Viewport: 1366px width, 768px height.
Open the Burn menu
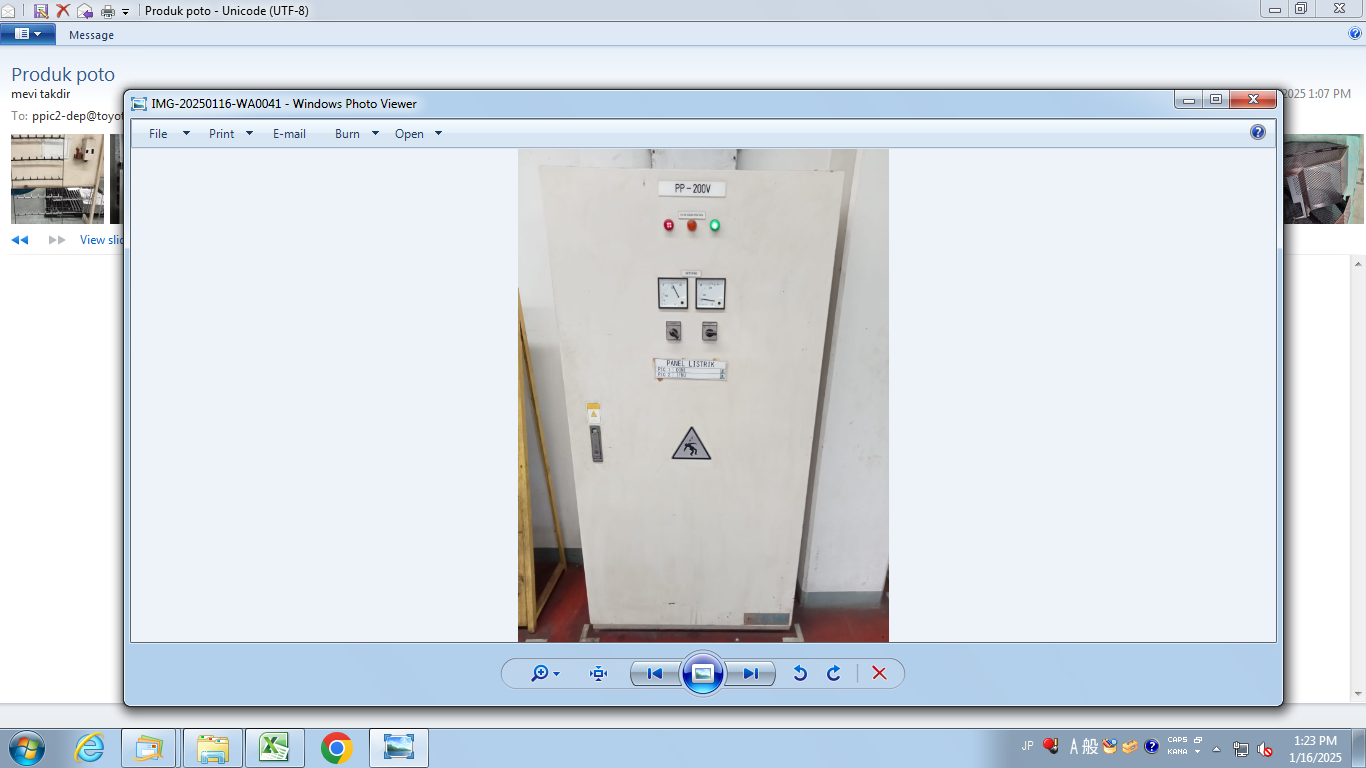pyautogui.click(x=347, y=134)
